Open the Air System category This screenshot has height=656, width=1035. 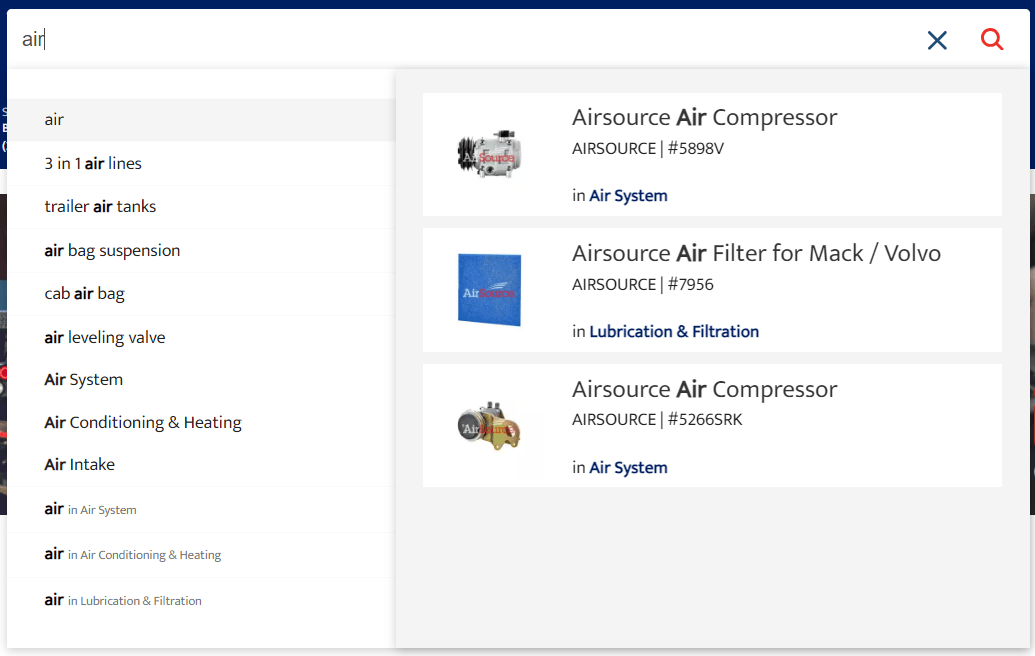(x=82, y=379)
